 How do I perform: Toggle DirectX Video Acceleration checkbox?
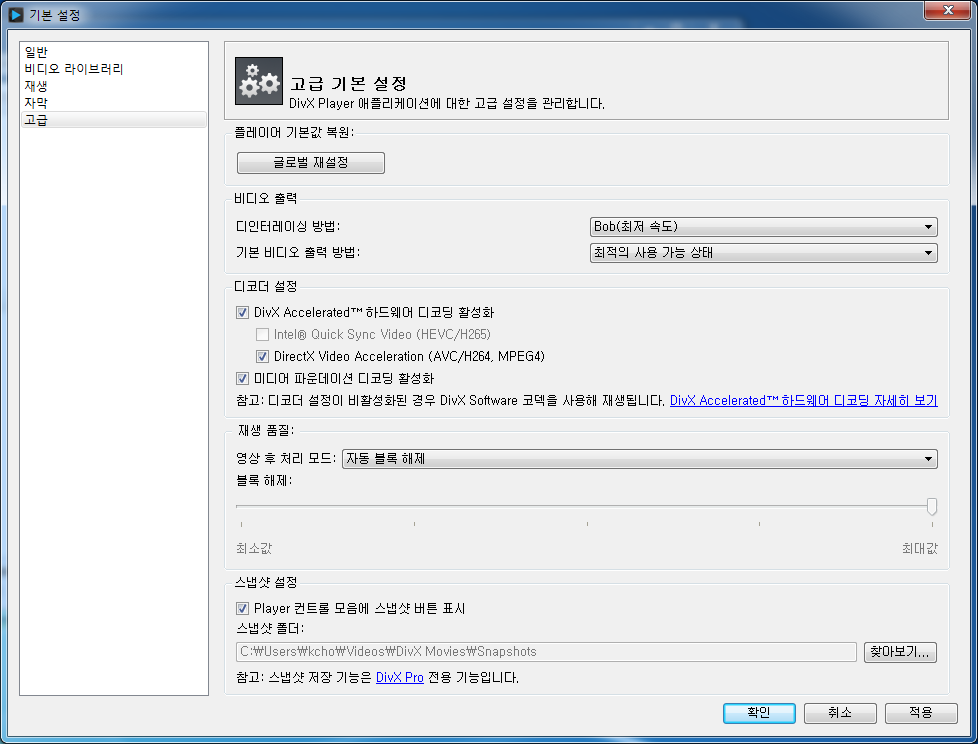[x=263, y=357]
